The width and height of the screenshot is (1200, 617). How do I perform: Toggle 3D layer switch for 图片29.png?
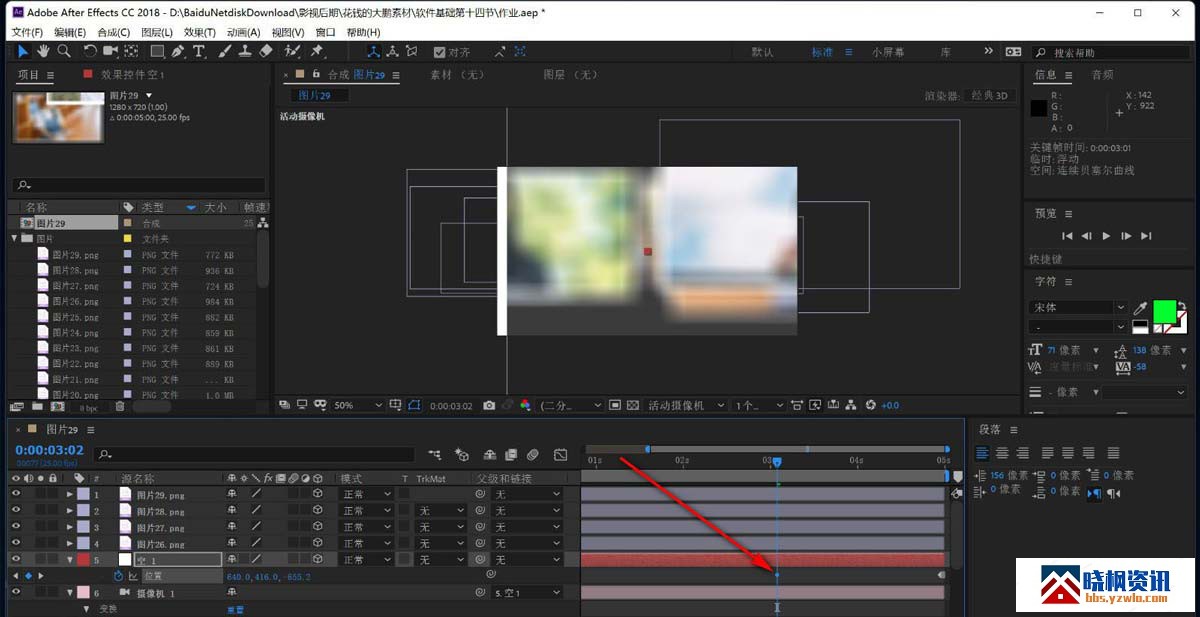[x=317, y=494]
